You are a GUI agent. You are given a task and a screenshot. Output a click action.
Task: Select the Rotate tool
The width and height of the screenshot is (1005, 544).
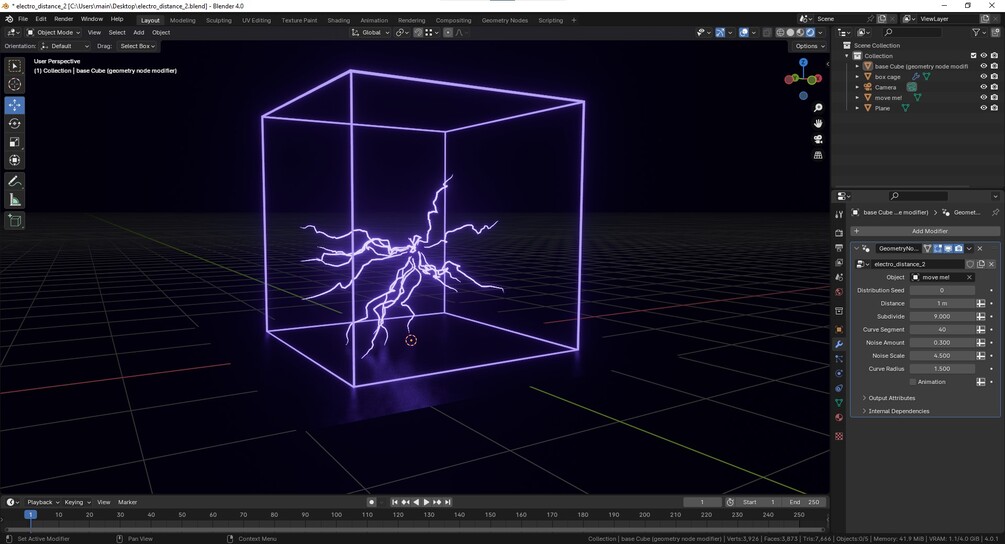click(15, 123)
